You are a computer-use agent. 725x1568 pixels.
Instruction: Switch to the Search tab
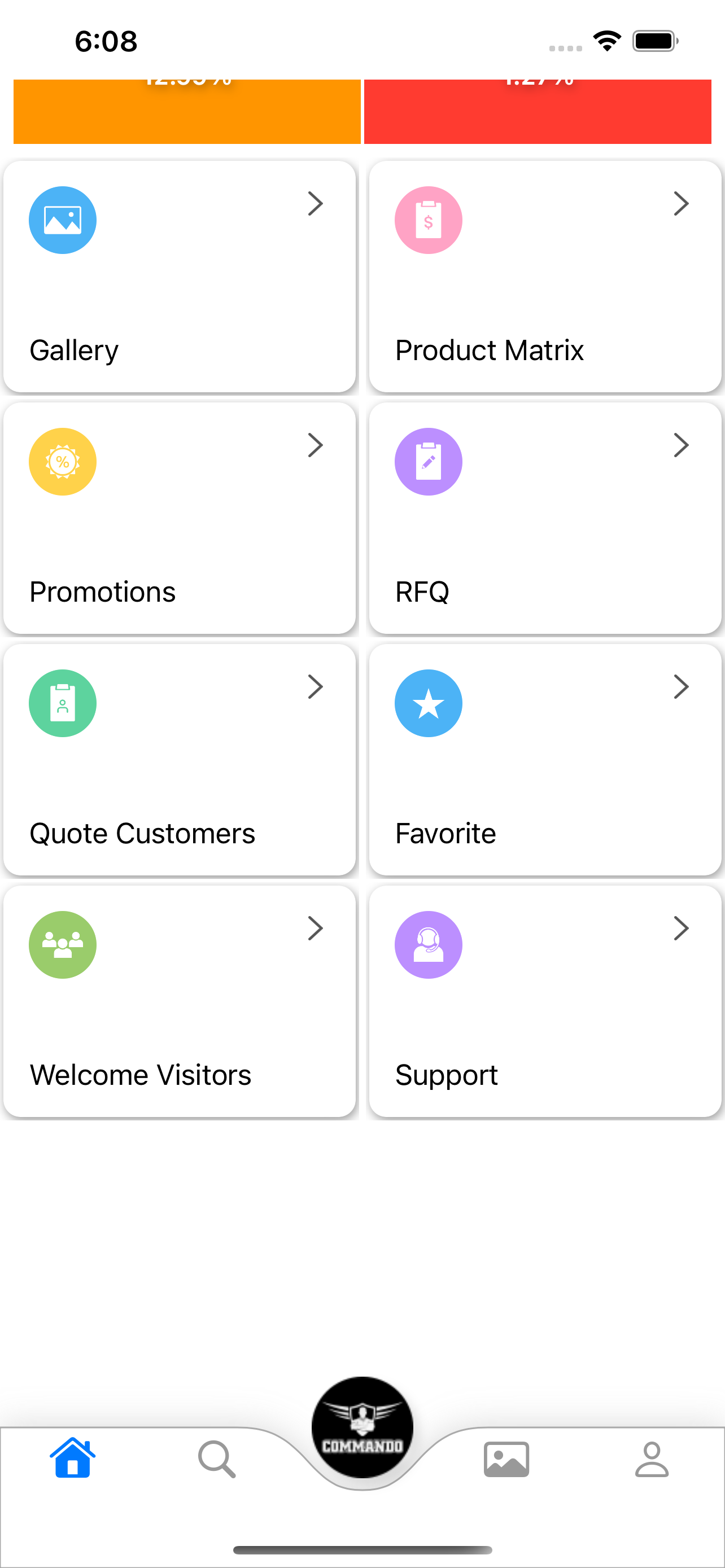tap(217, 1459)
